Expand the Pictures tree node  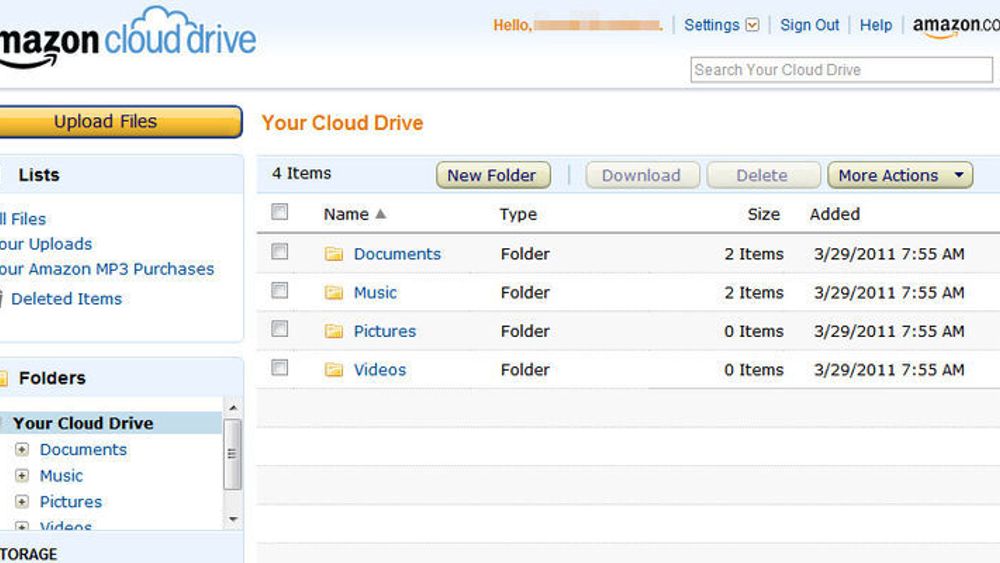[22, 502]
